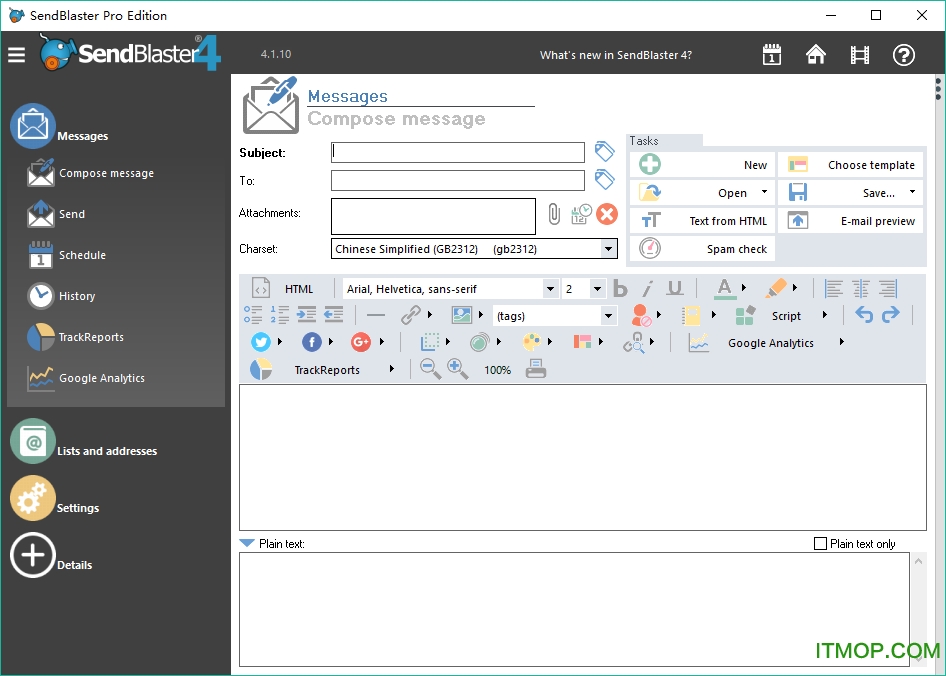Open the calendar schedule icon in header
Image resolution: width=946 pixels, height=676 pixels.
772,55
